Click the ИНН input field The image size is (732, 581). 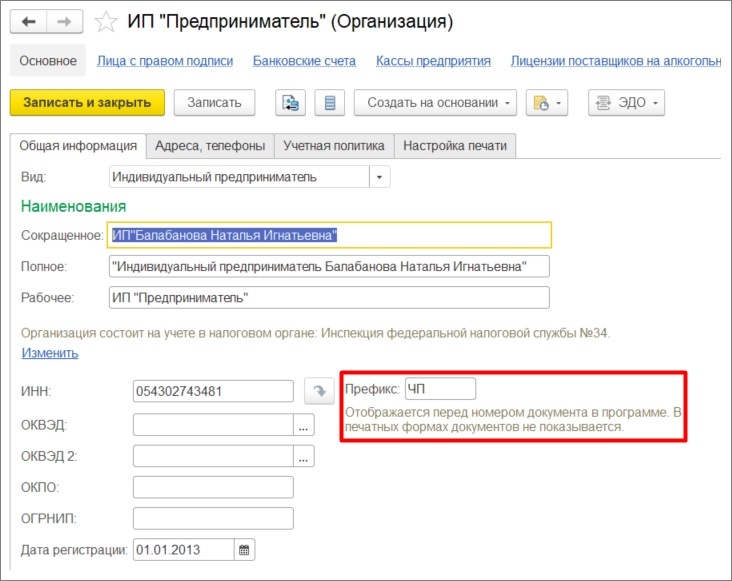[213, 391]
